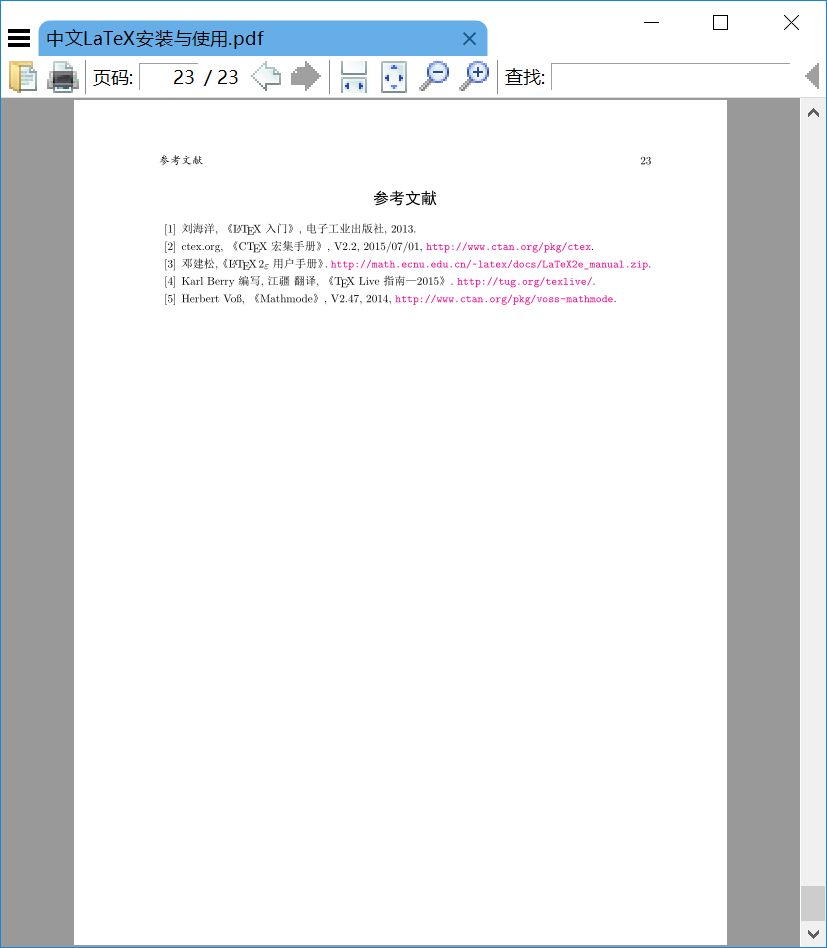This screenshot has height=948, width=827.
Task: Click the scrollbar up arrow
Action: point(813,112)
